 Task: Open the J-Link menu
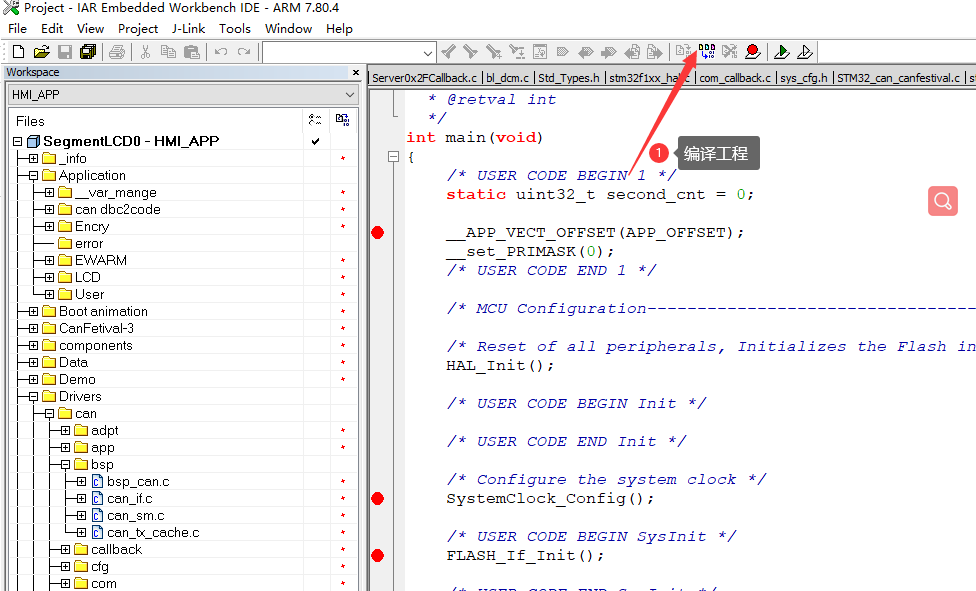(x=189, y=29)
